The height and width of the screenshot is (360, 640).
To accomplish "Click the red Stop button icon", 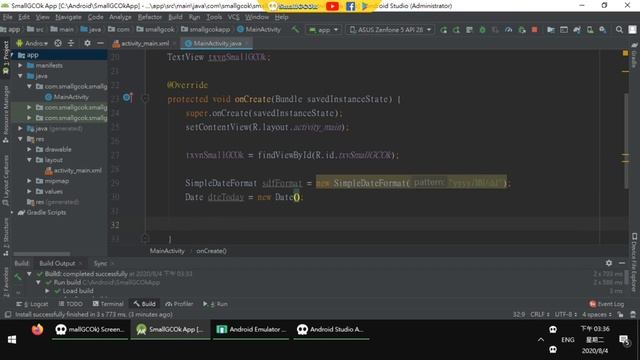I will tap(534, 30).
